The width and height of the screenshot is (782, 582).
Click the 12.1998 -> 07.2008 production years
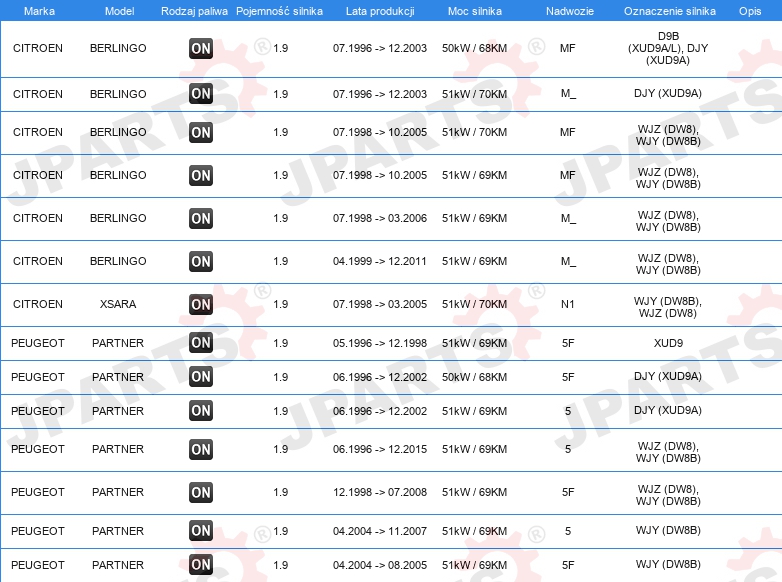coord(380,492)
